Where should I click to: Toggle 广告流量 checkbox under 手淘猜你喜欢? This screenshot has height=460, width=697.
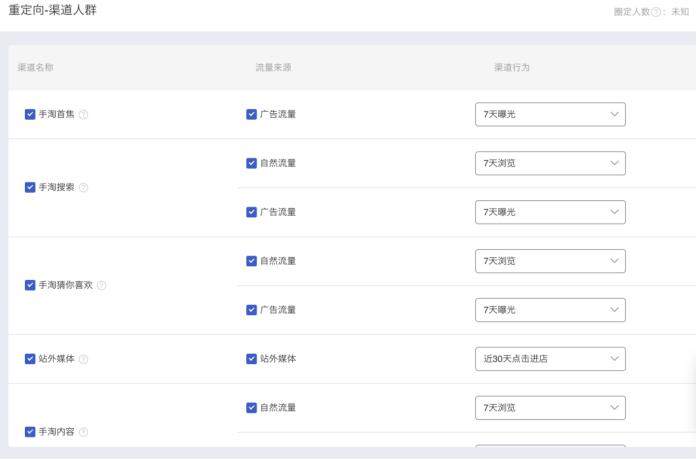[x=251, y=310]
